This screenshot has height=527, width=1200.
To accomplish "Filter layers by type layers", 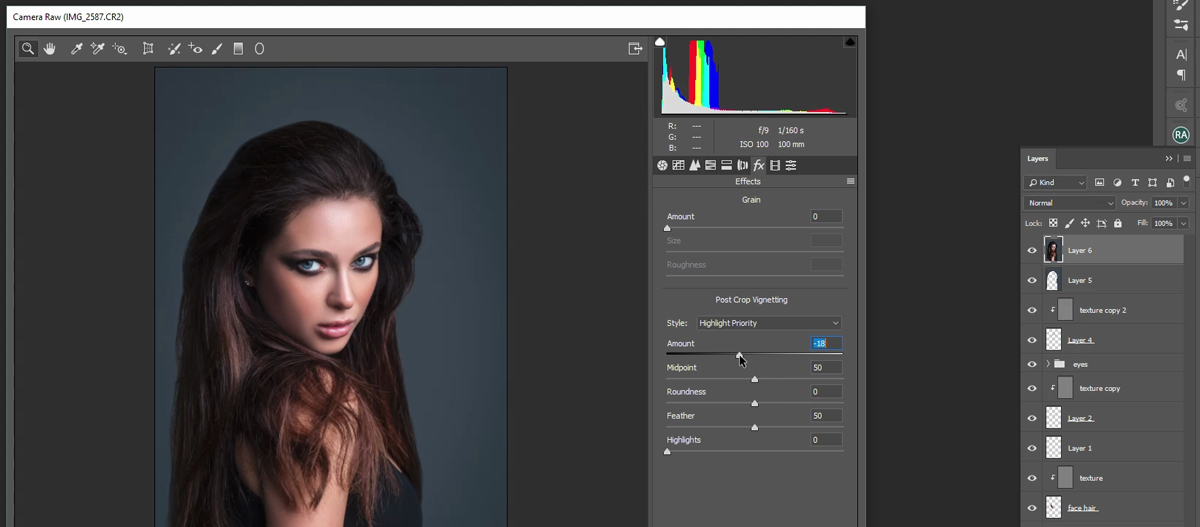I will (x=1135, y=183).
